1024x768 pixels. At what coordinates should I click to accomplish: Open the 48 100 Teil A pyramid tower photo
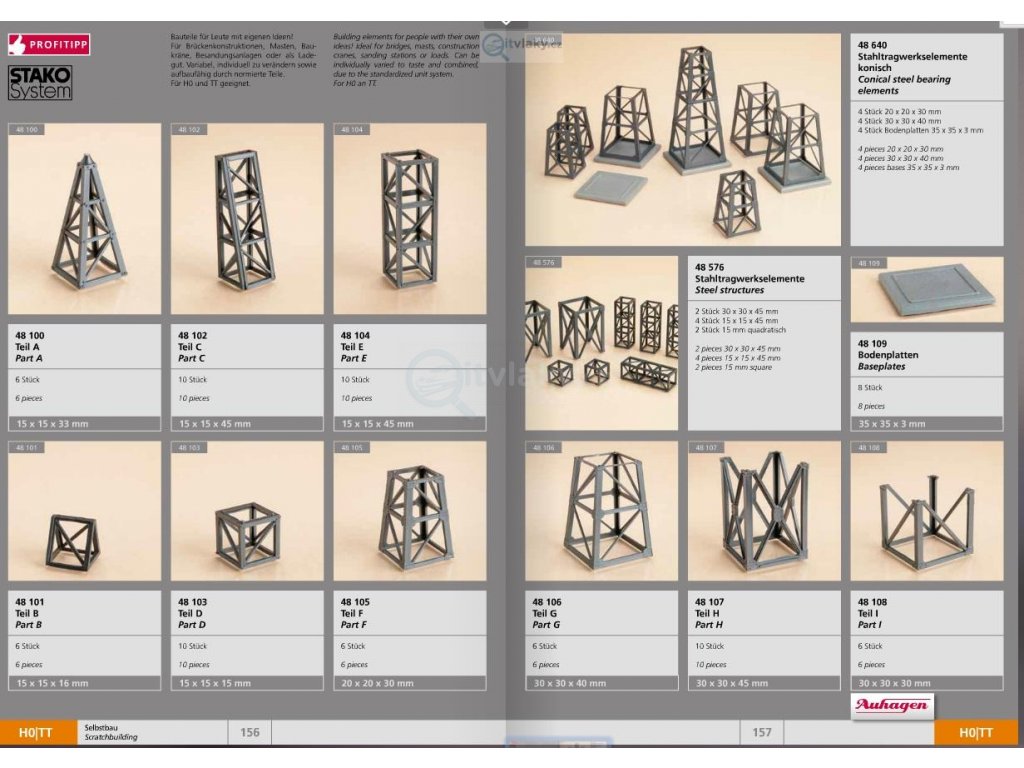tap(84, 219)
